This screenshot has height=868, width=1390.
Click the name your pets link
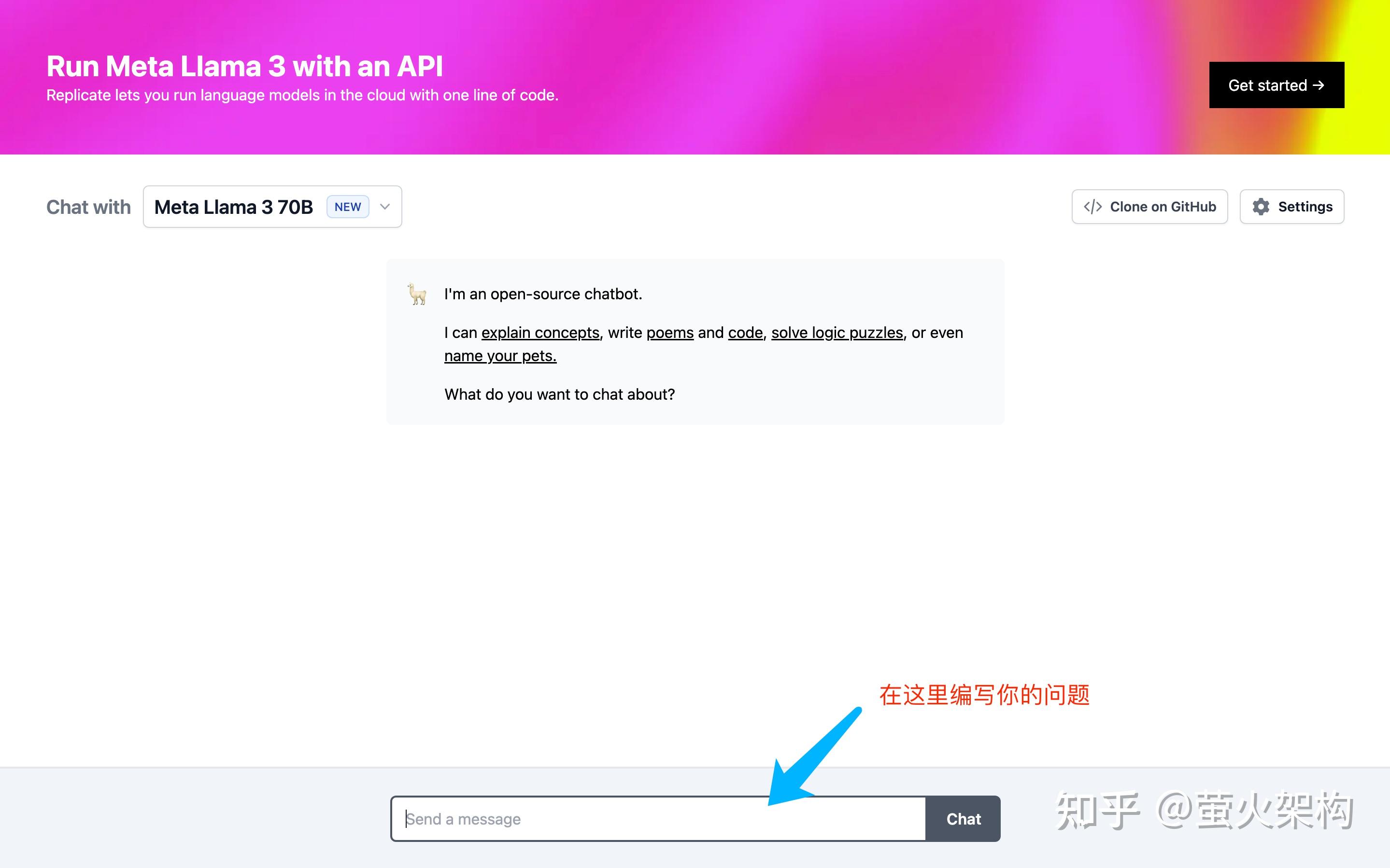point(499,355)
